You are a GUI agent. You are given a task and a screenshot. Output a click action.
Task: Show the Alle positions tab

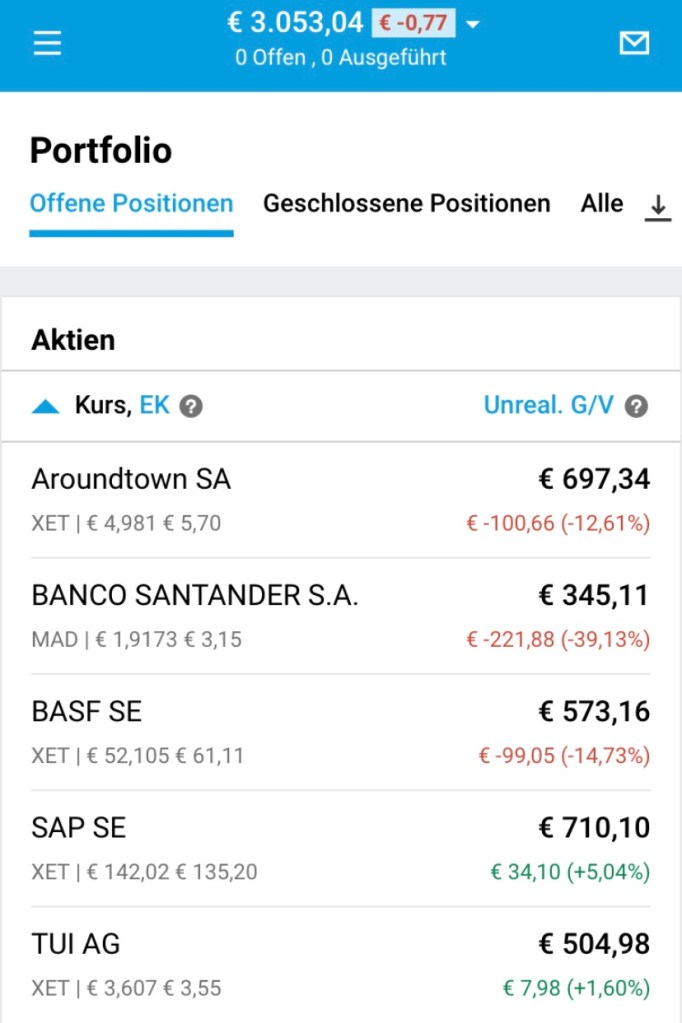(602, 204)
